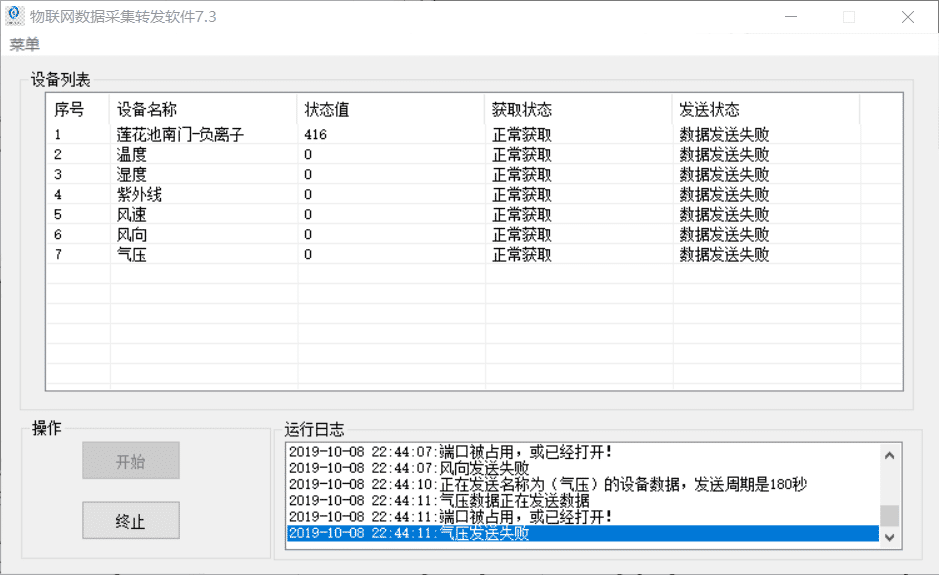
Task: Click the app icon in title bar
Action: [x=15, y=17]
